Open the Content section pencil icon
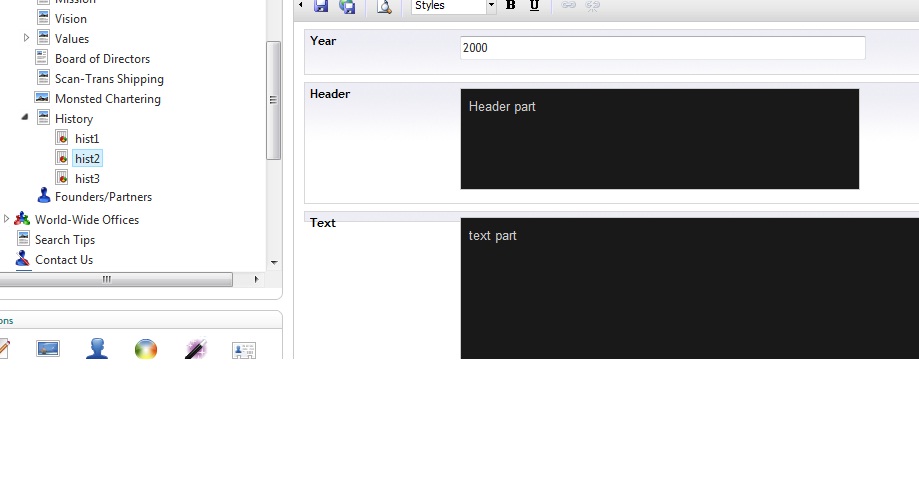 [x=5, y=349]
